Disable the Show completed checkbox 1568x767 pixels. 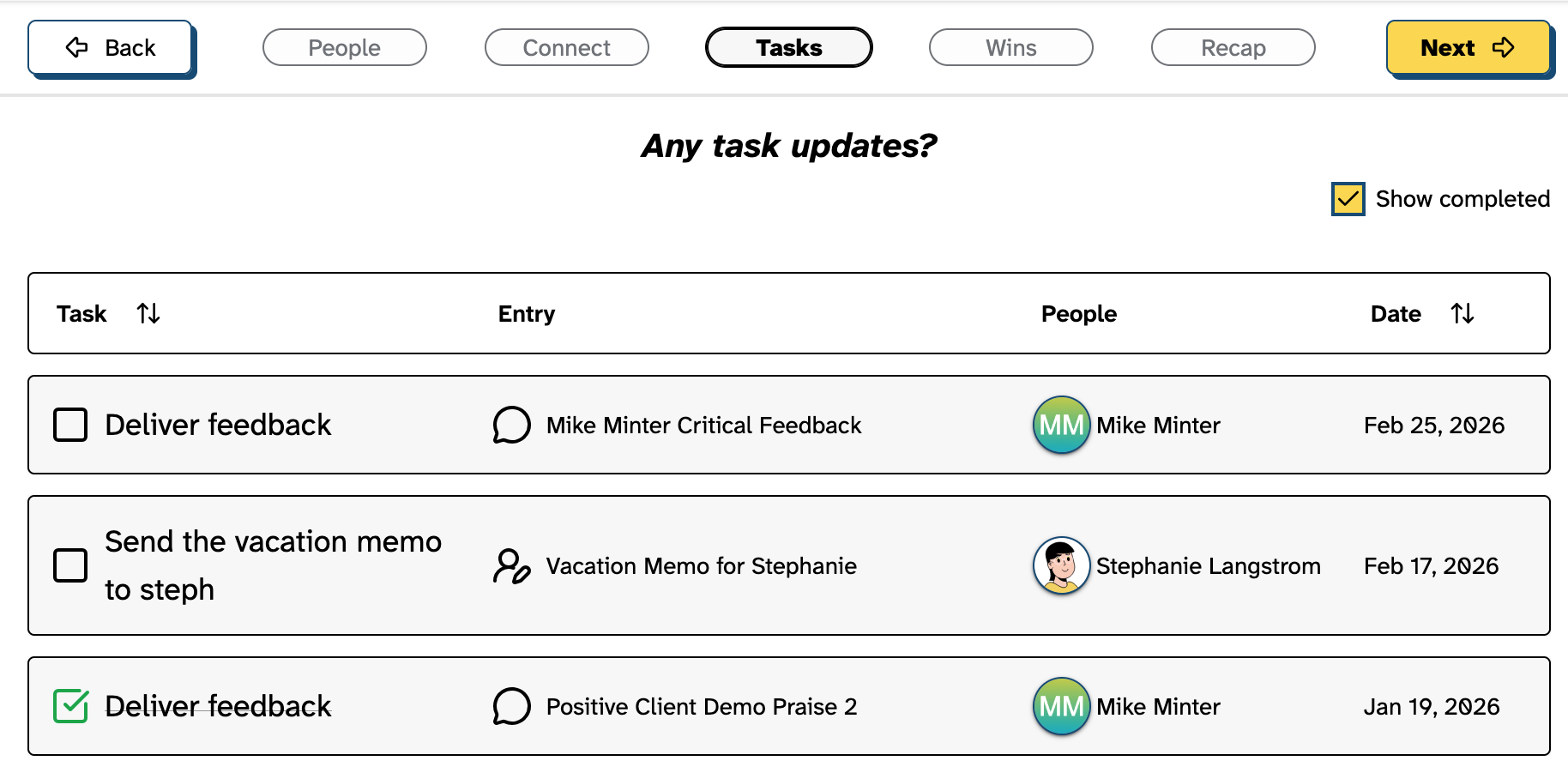coord(1347,198)
